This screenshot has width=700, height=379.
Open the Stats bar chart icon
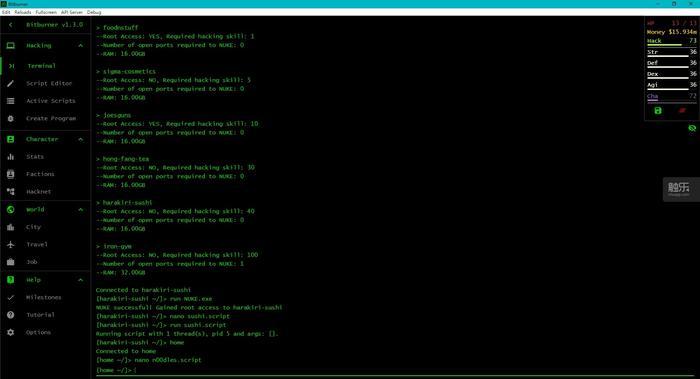point(11,157)
